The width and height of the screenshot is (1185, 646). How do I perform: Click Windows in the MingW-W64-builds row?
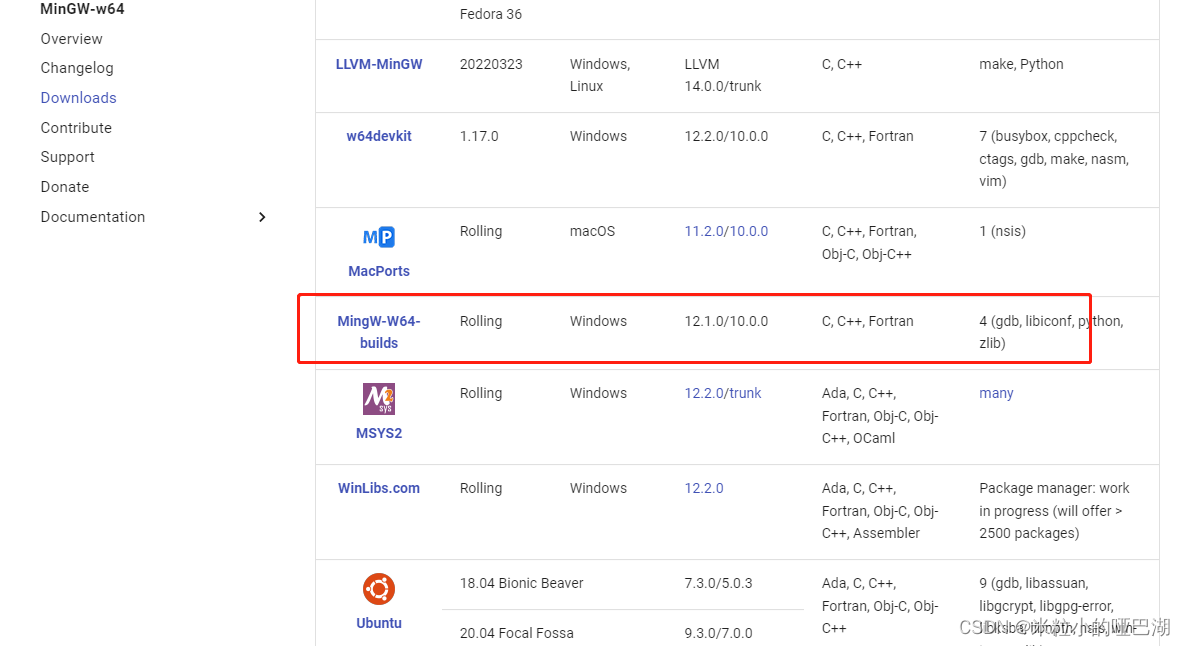[598, 321]
